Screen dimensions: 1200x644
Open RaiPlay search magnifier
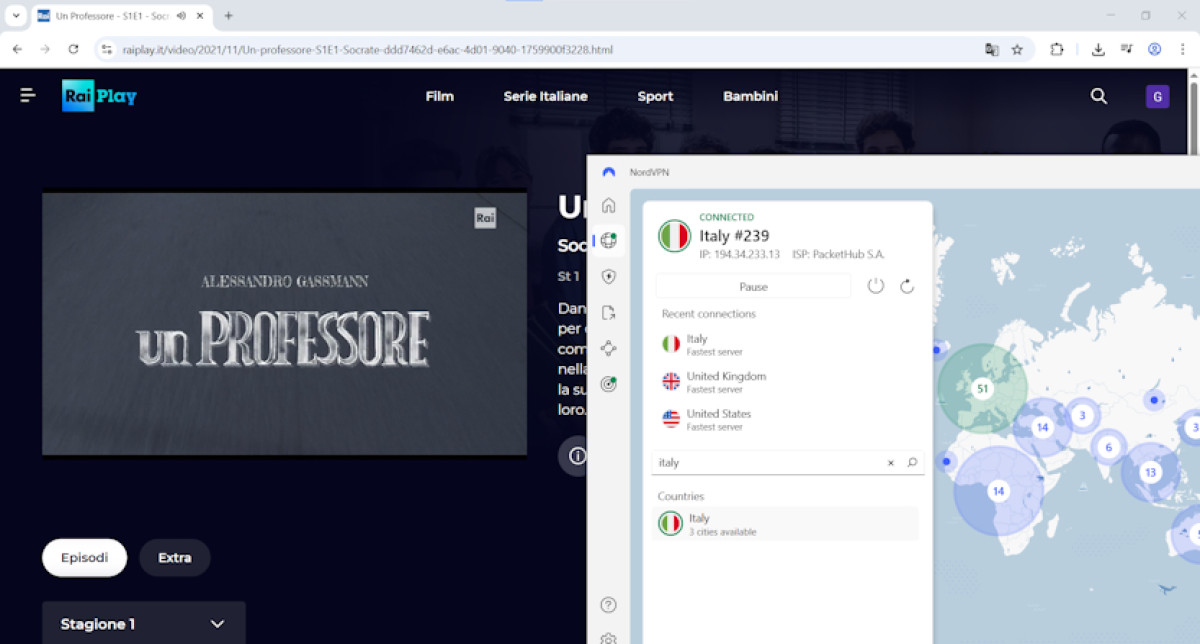(1099, 96)
